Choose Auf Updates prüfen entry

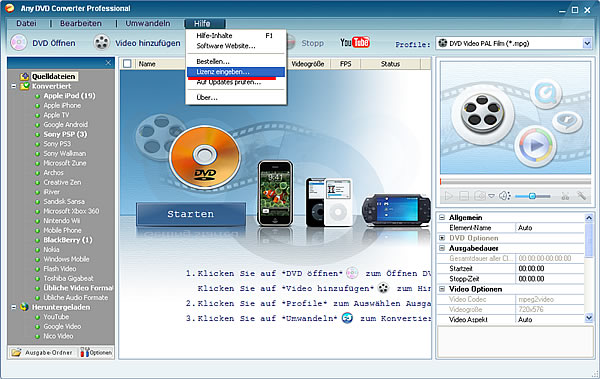tap(236, 82)
